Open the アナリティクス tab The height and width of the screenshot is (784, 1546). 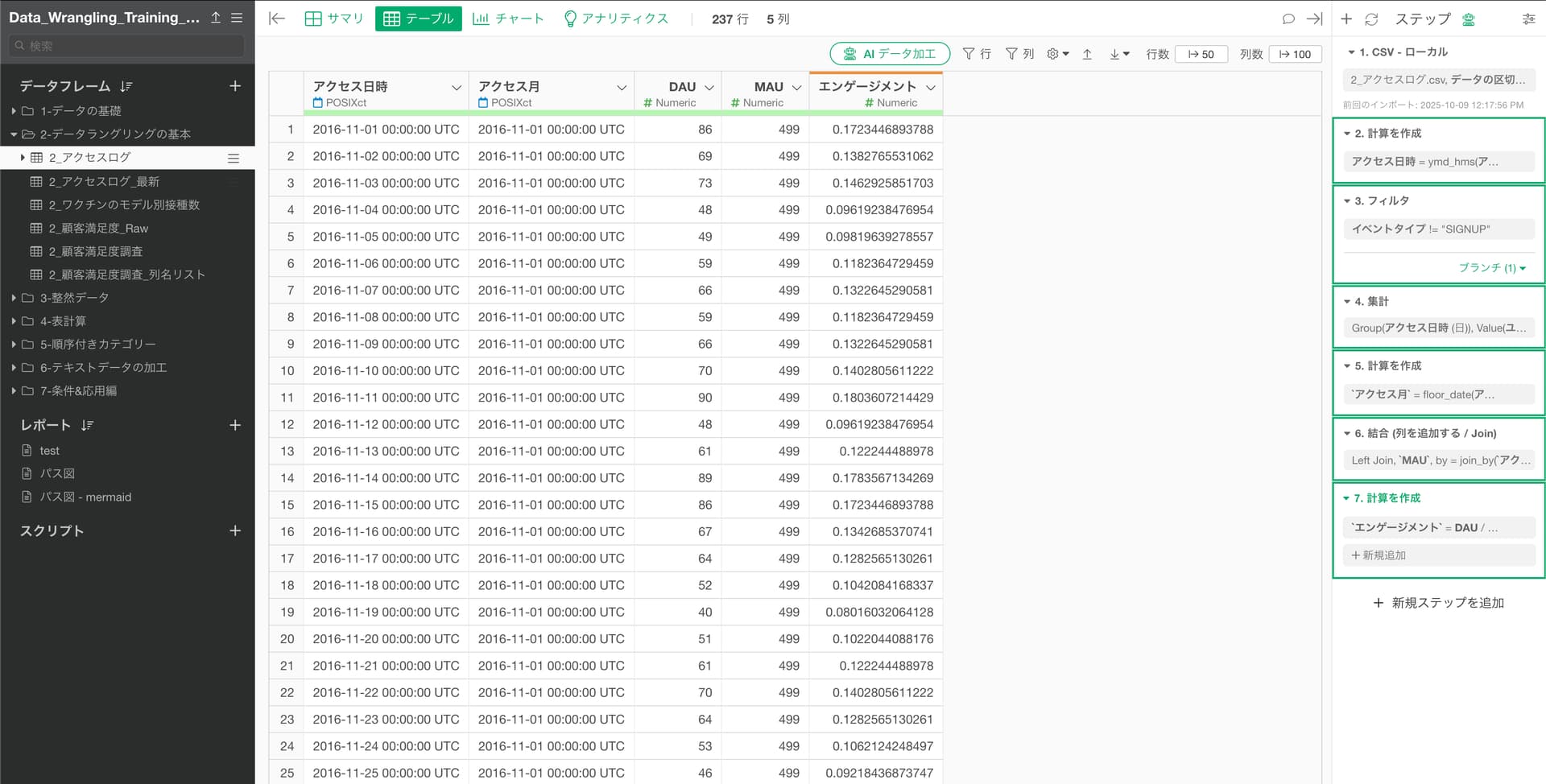point(616,19)
